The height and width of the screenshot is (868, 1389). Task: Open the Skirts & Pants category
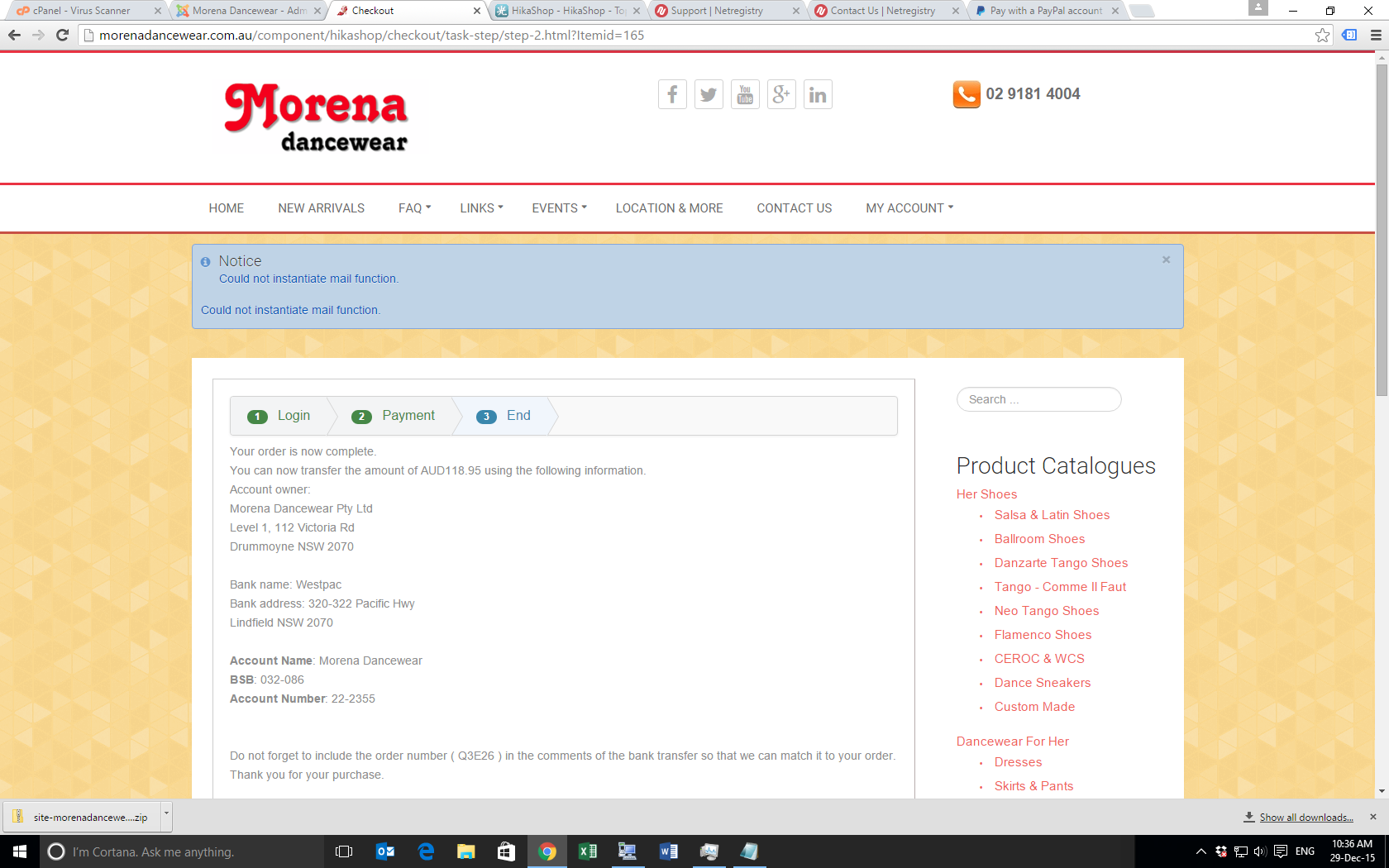coord(1033,786)
